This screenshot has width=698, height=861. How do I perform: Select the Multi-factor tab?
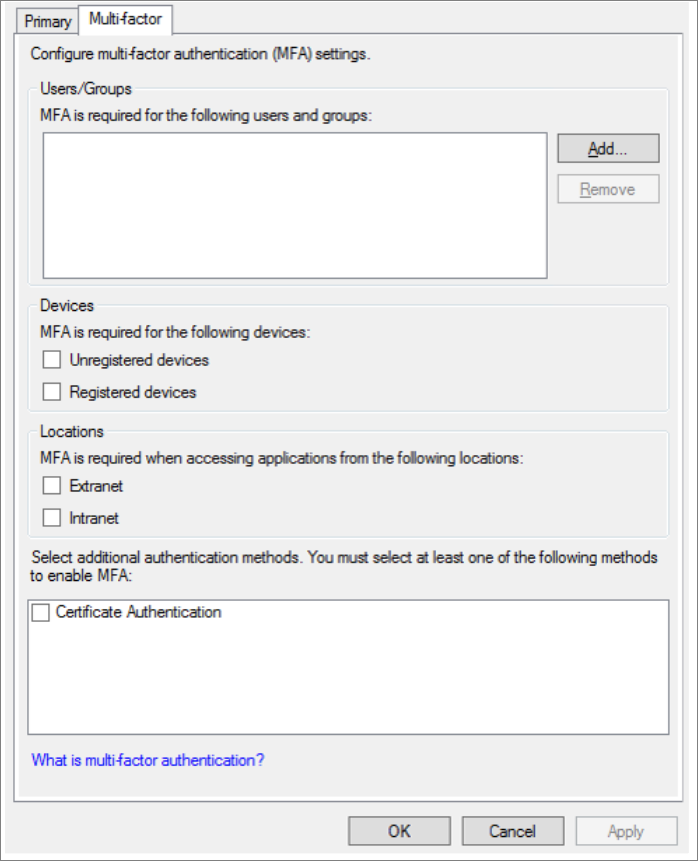[123, 20]
